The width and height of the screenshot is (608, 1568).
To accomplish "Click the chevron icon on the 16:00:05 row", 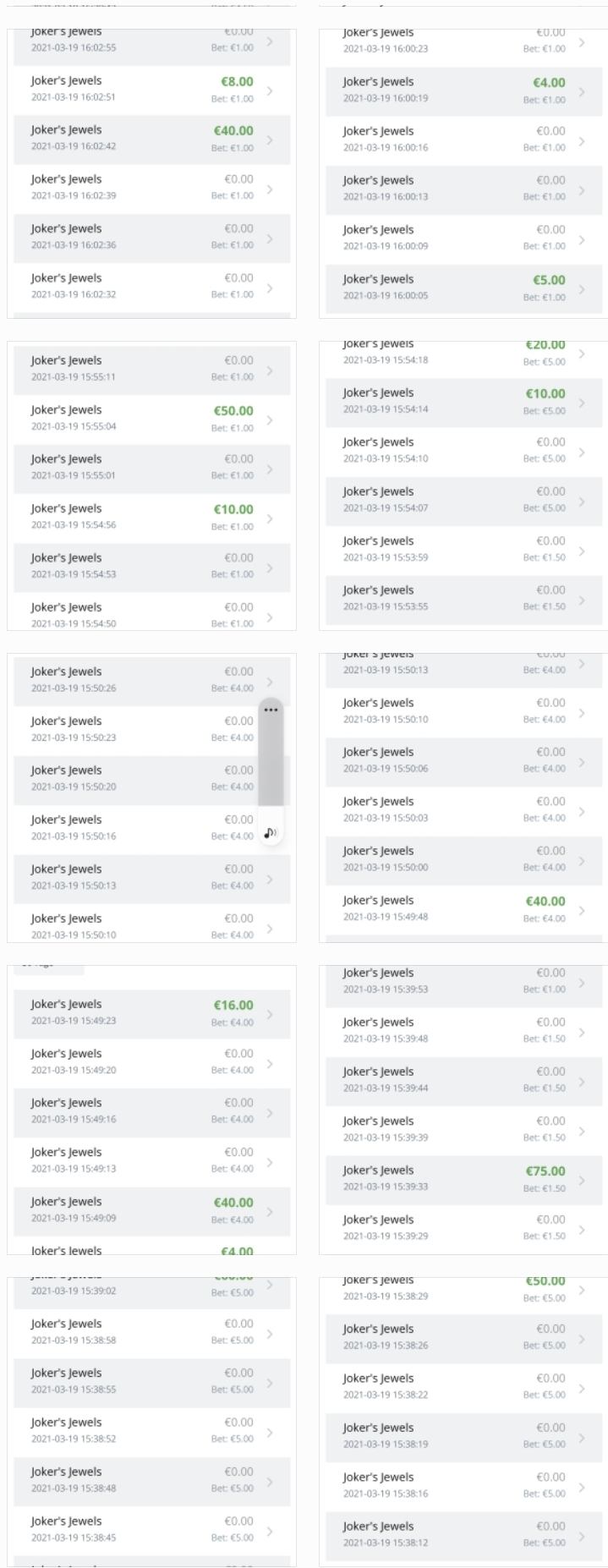I will pos(582,288).
